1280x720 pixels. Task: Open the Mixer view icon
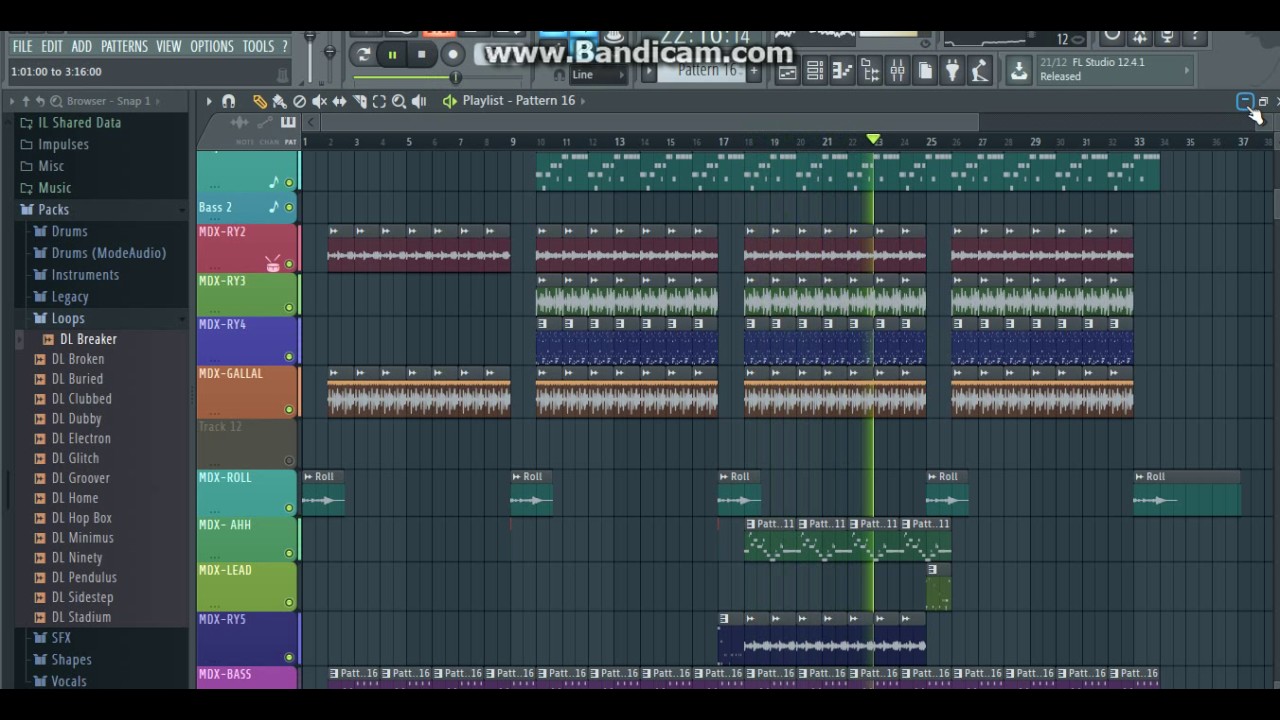(897, 71)
